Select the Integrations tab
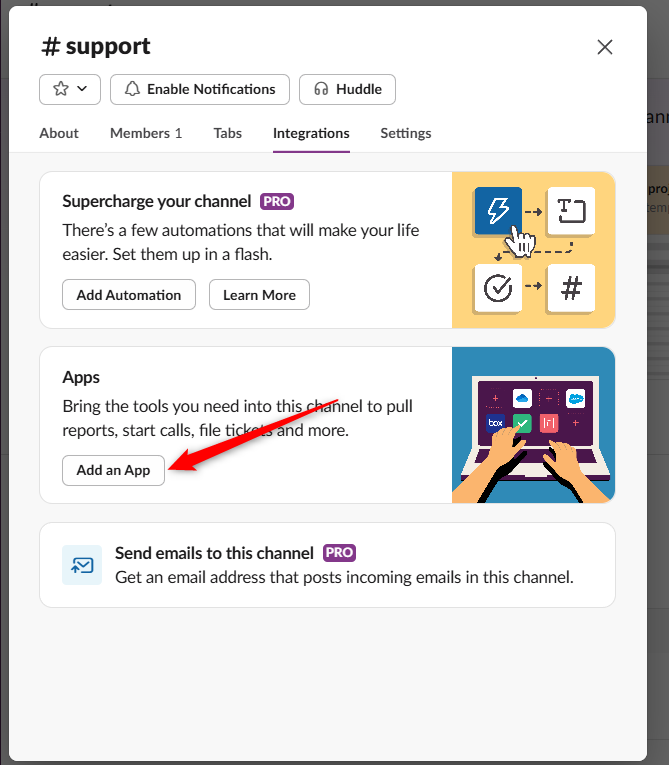Image resolution: width=669 pixels, height=765 pixels. coord(311,133)
